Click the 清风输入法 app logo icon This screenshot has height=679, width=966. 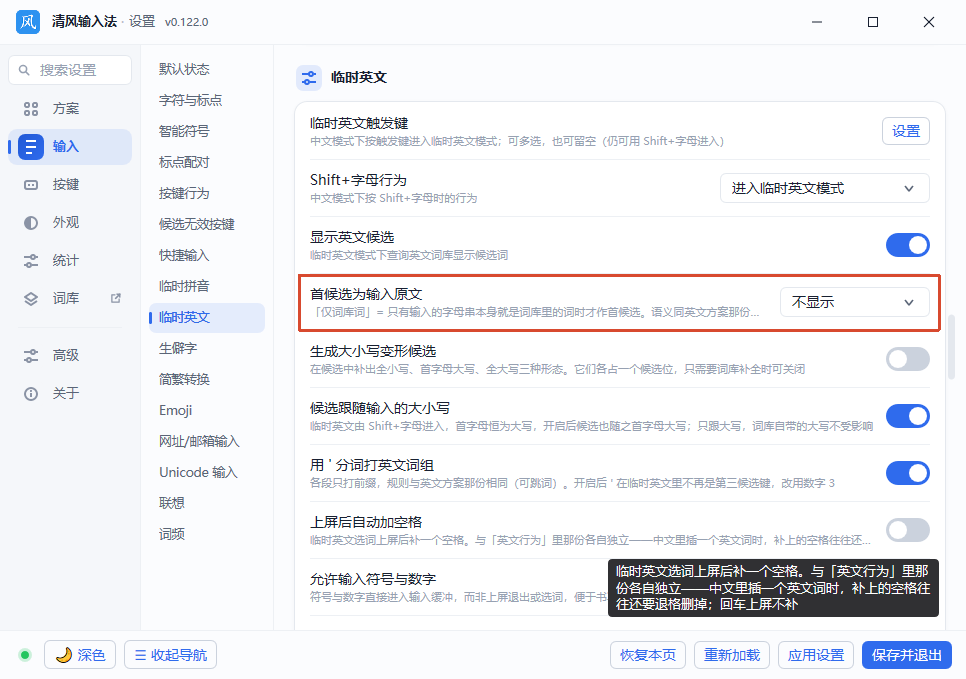click(x=28, y=22)
